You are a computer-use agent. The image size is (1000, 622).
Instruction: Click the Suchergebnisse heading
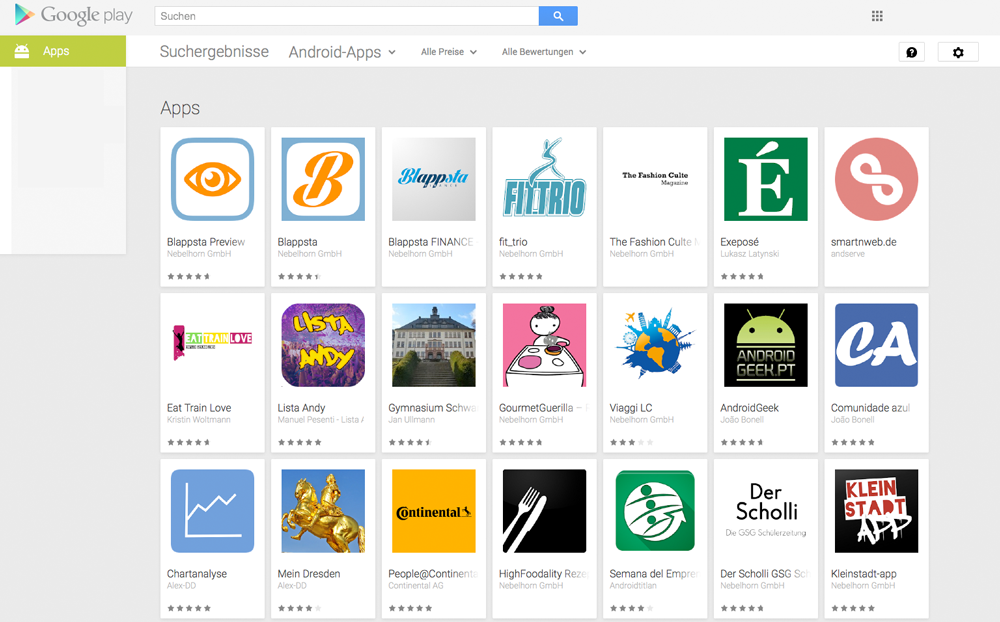pyautogui.click(x=214, y=52)
